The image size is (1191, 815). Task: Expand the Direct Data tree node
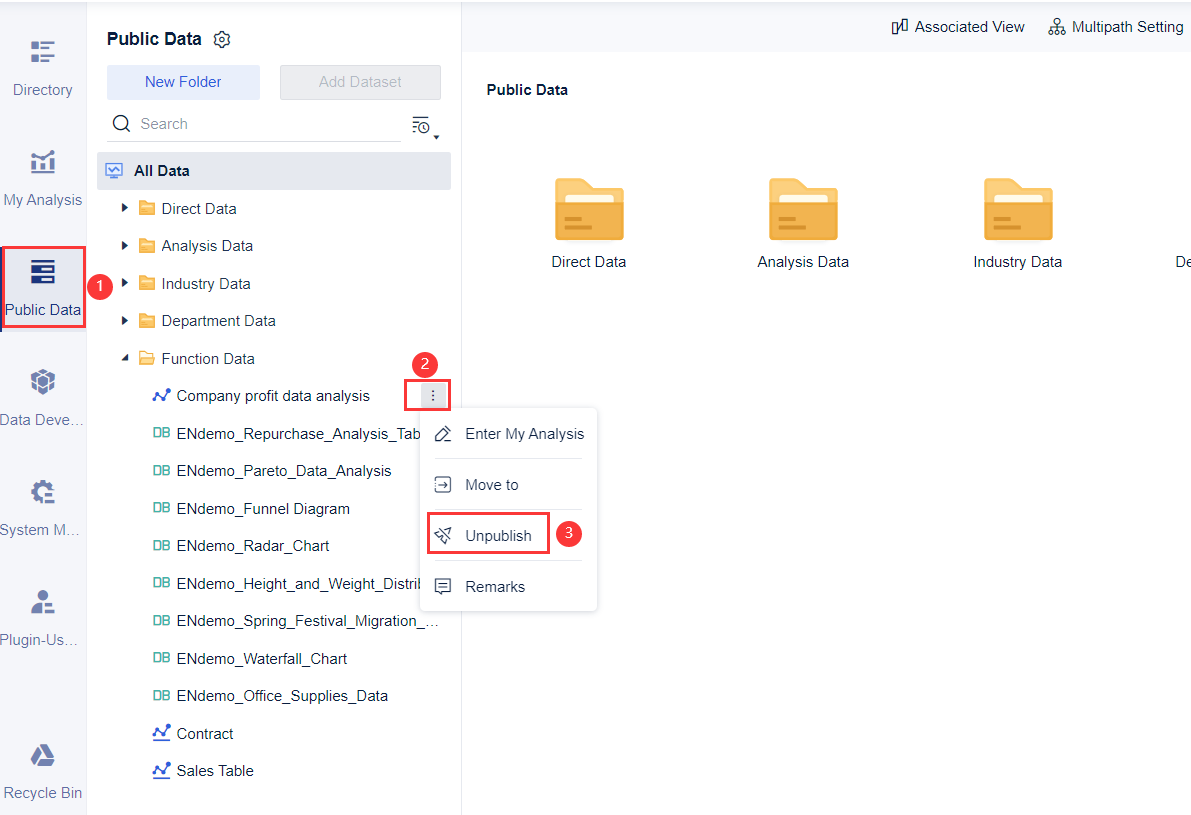(x=124, y=208)
